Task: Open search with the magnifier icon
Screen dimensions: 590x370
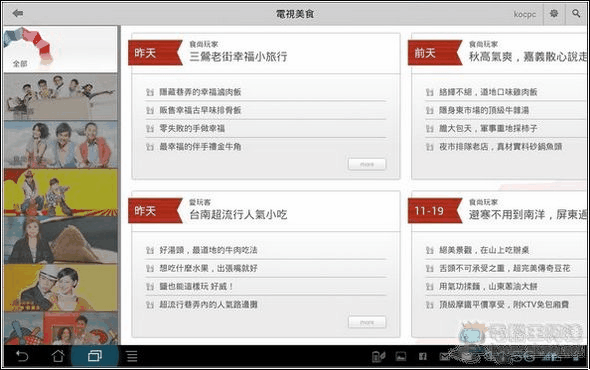Action: [576, 14]
